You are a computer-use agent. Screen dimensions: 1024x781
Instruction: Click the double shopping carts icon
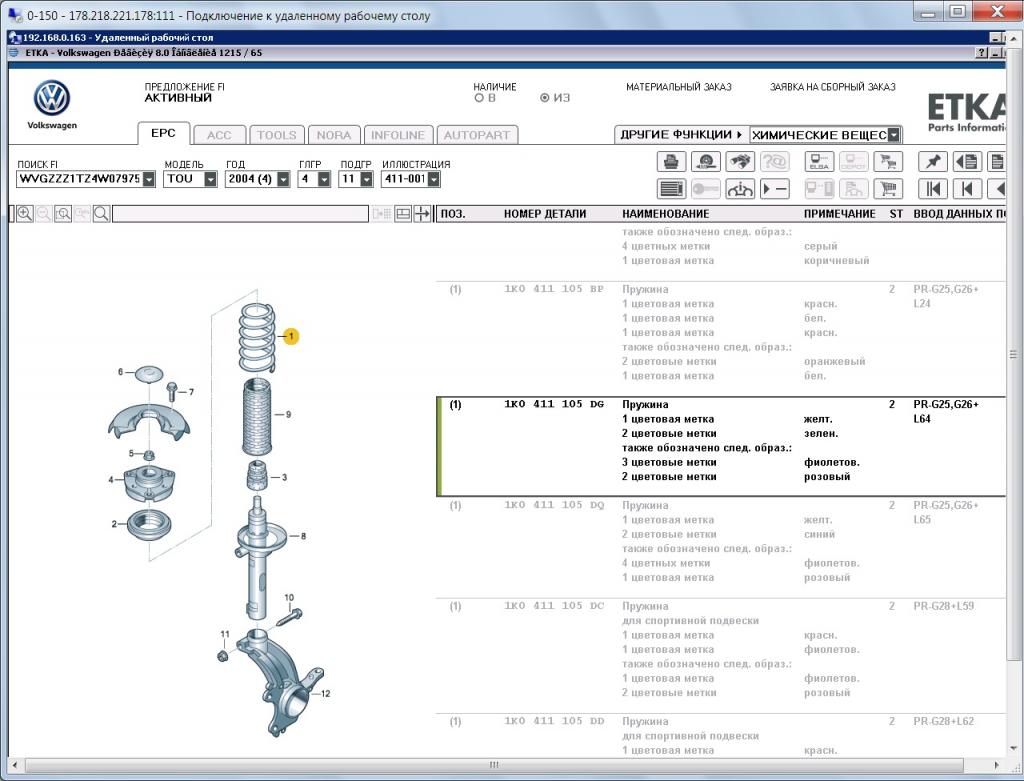click(x=888, y=161)
